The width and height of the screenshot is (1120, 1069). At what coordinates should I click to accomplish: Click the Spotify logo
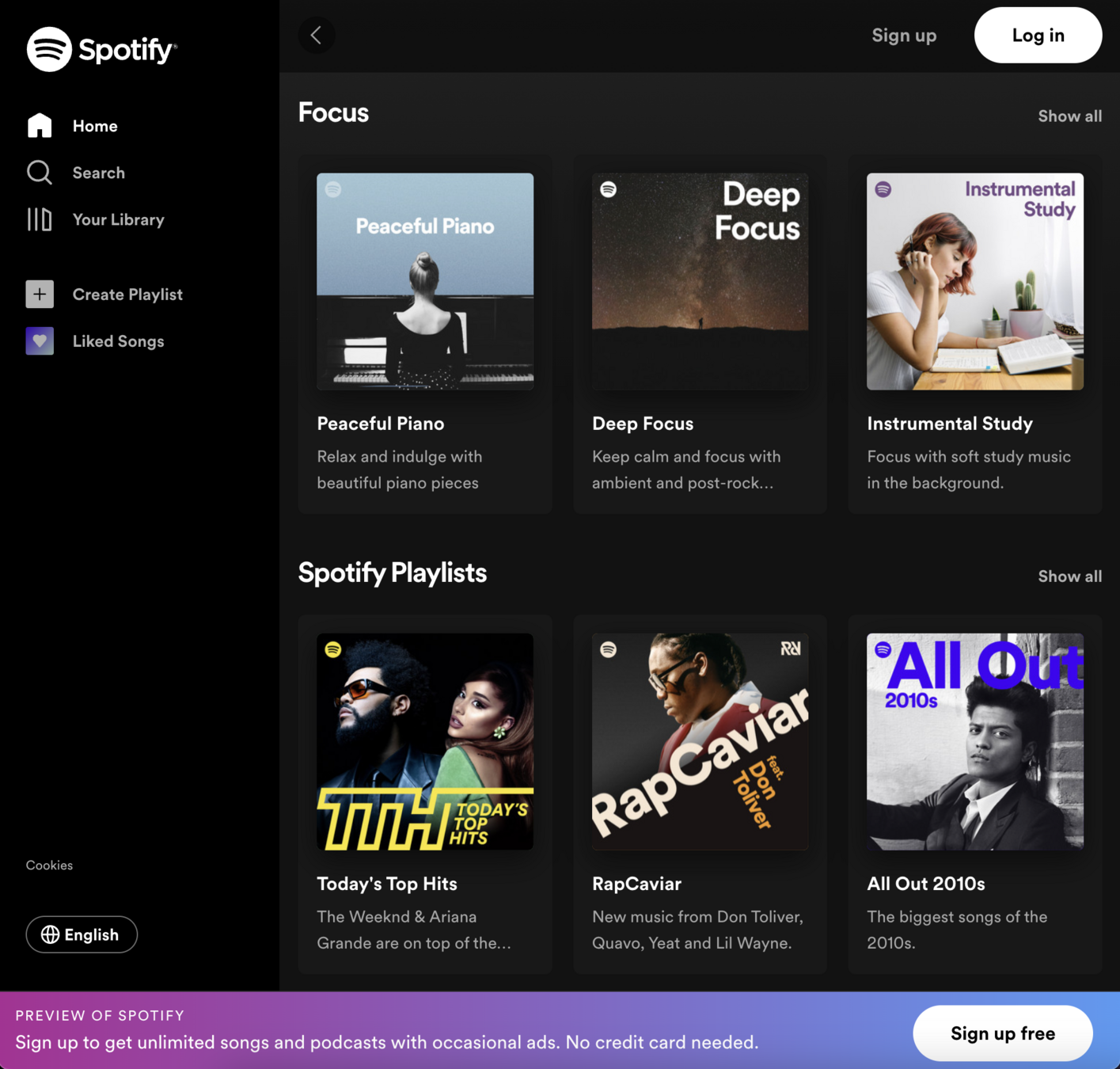click(x=102, y=49)
